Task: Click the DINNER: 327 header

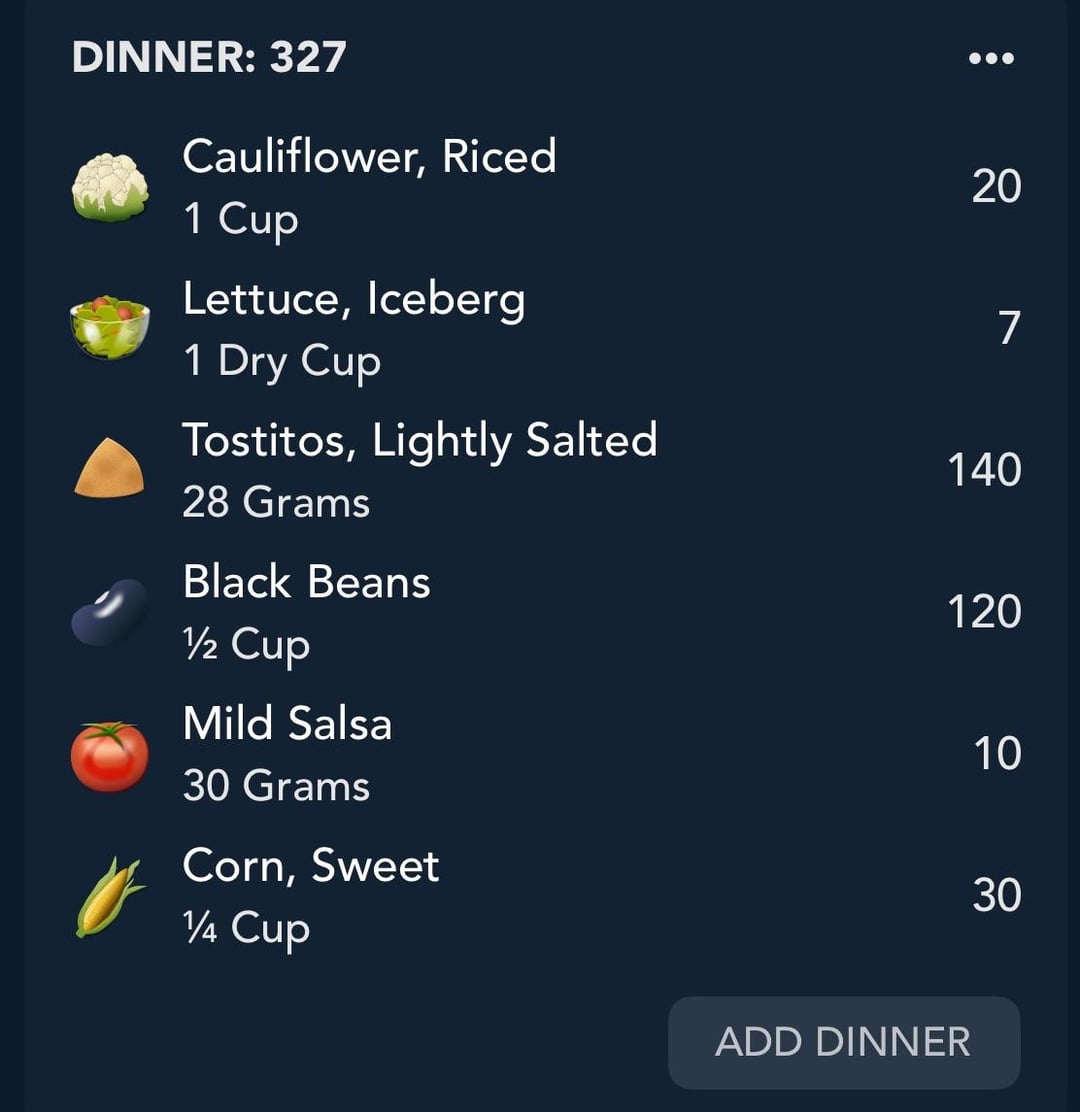Action: tap(209, 57)
